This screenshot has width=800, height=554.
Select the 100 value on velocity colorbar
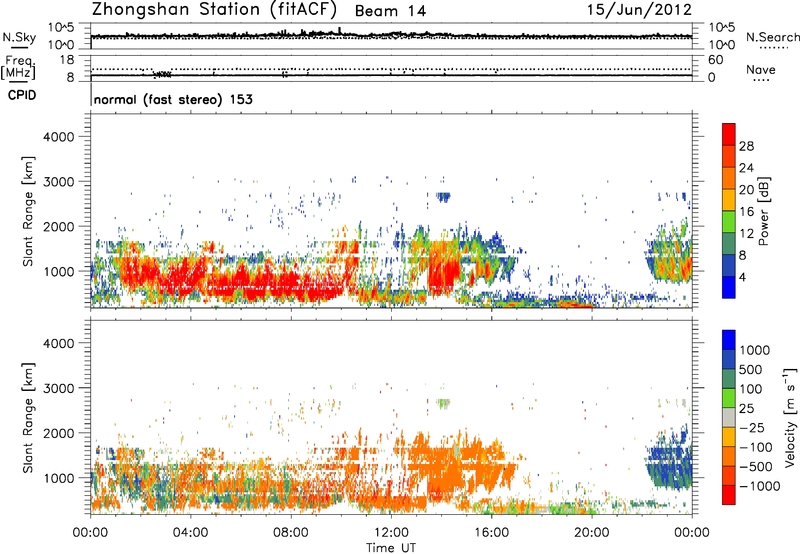[x=751, y=389]
